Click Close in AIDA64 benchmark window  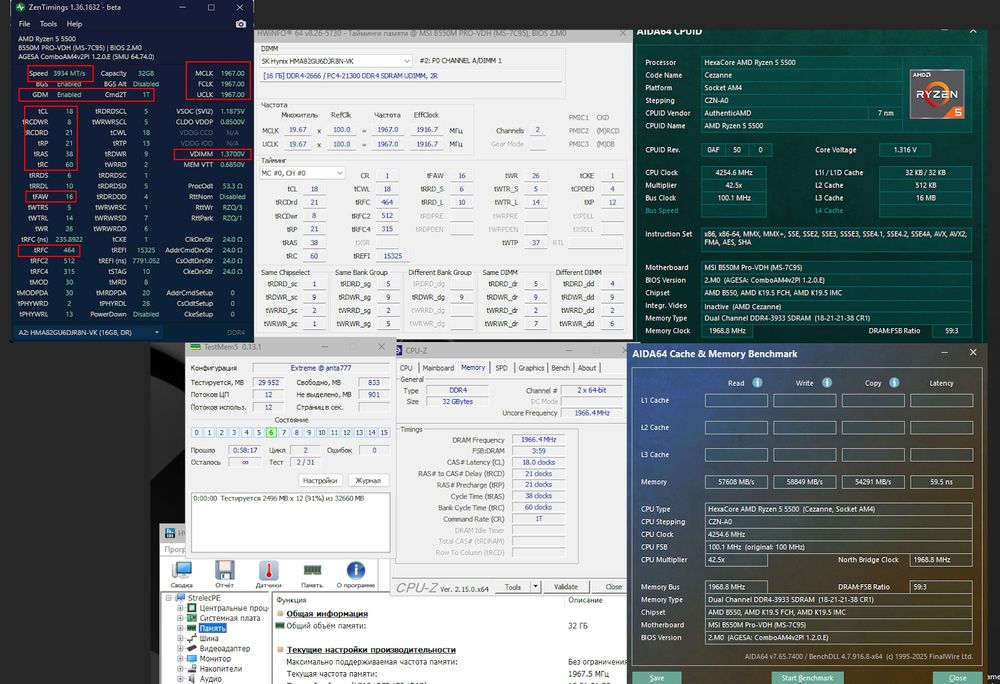click(x=957, y=678)
